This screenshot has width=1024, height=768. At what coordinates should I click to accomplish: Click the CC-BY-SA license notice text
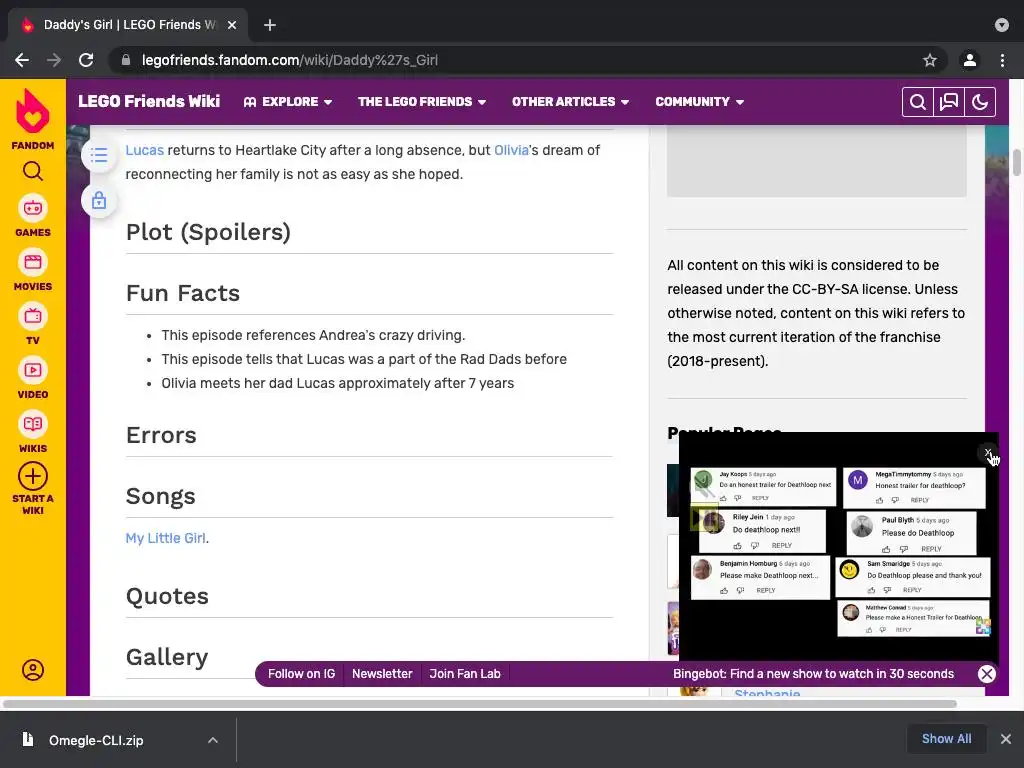click(x=816, y=313)
